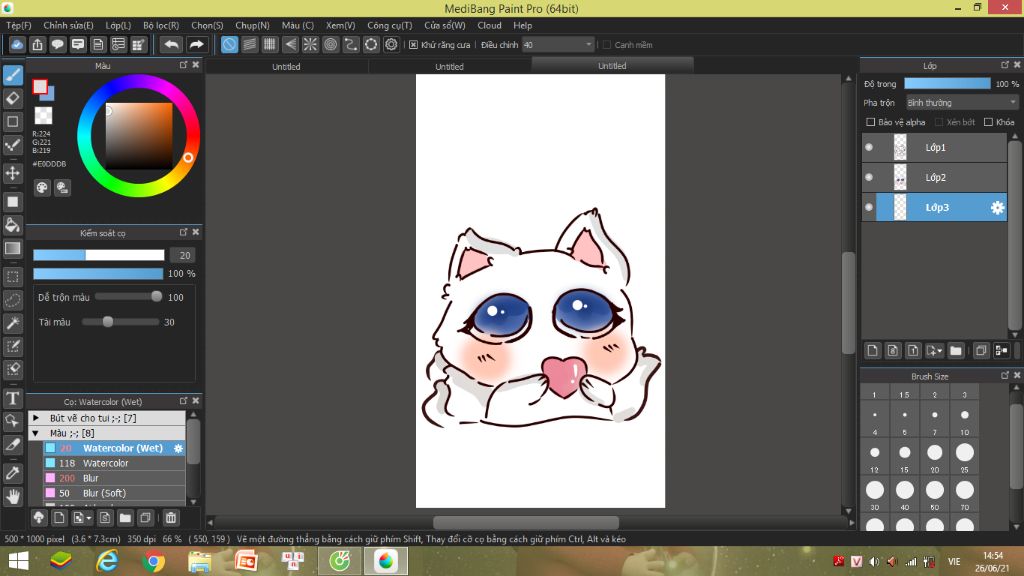Select the Eraser tool

coord(12,99)
